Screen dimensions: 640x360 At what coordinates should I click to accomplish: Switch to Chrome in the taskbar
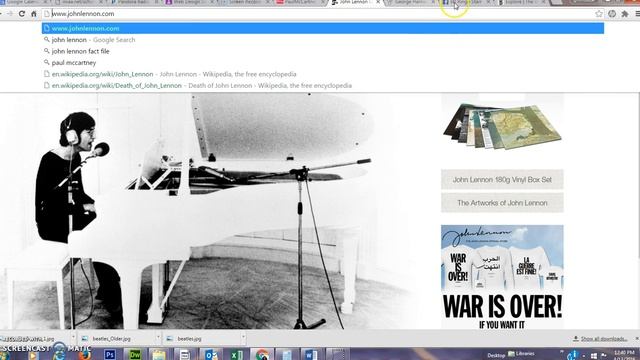click(x=262, y=354)
